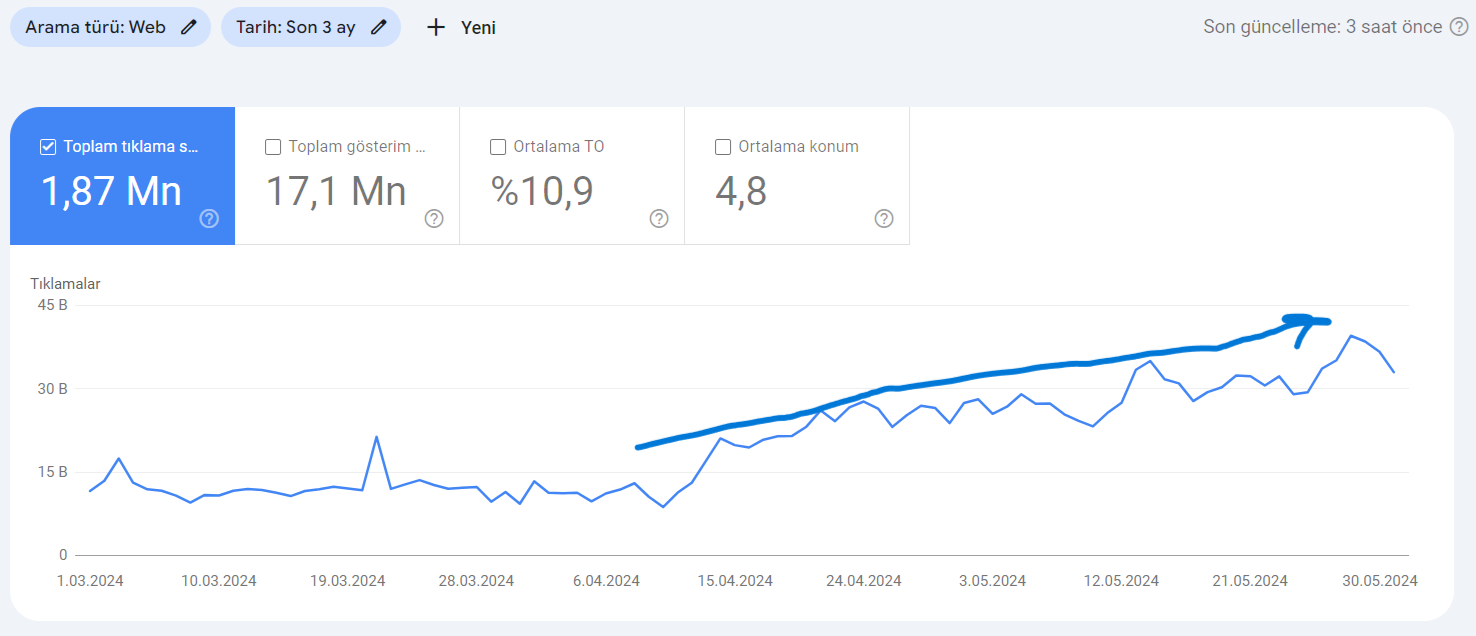The width and height of the screenshot is (1476, 636).
Task: Uncheck the Toplam tıklama sayısı checkbox
Action: pos(47,147)
